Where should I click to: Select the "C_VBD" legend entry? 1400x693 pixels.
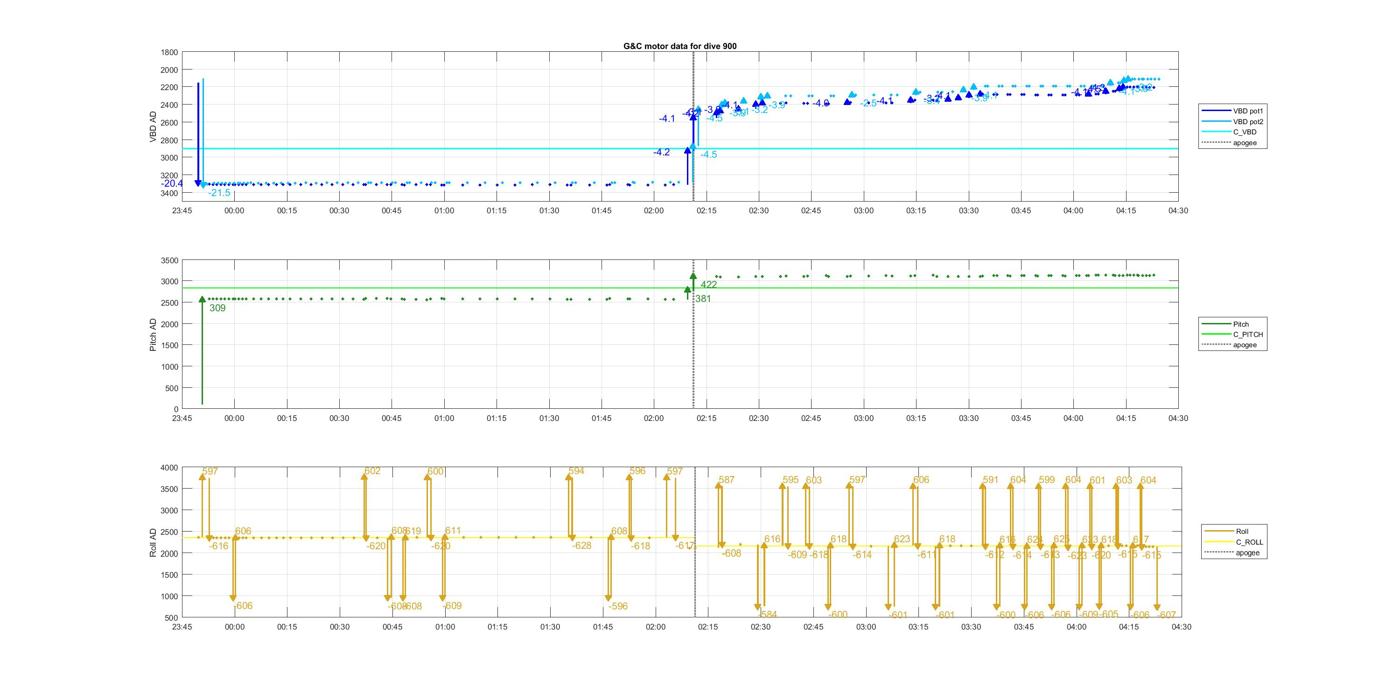click(1231, 132)
